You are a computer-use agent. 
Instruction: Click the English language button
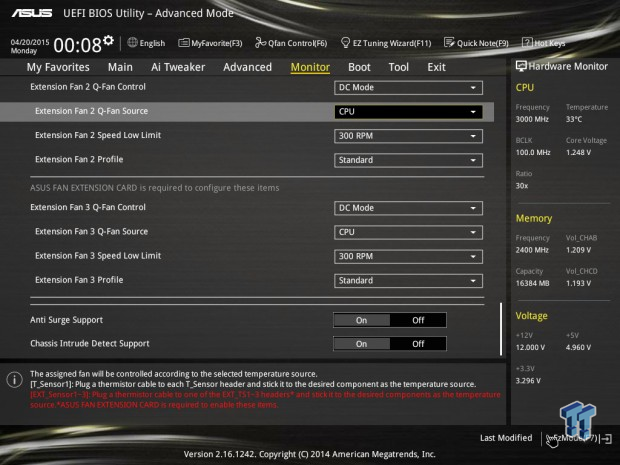tap(152, 43)
